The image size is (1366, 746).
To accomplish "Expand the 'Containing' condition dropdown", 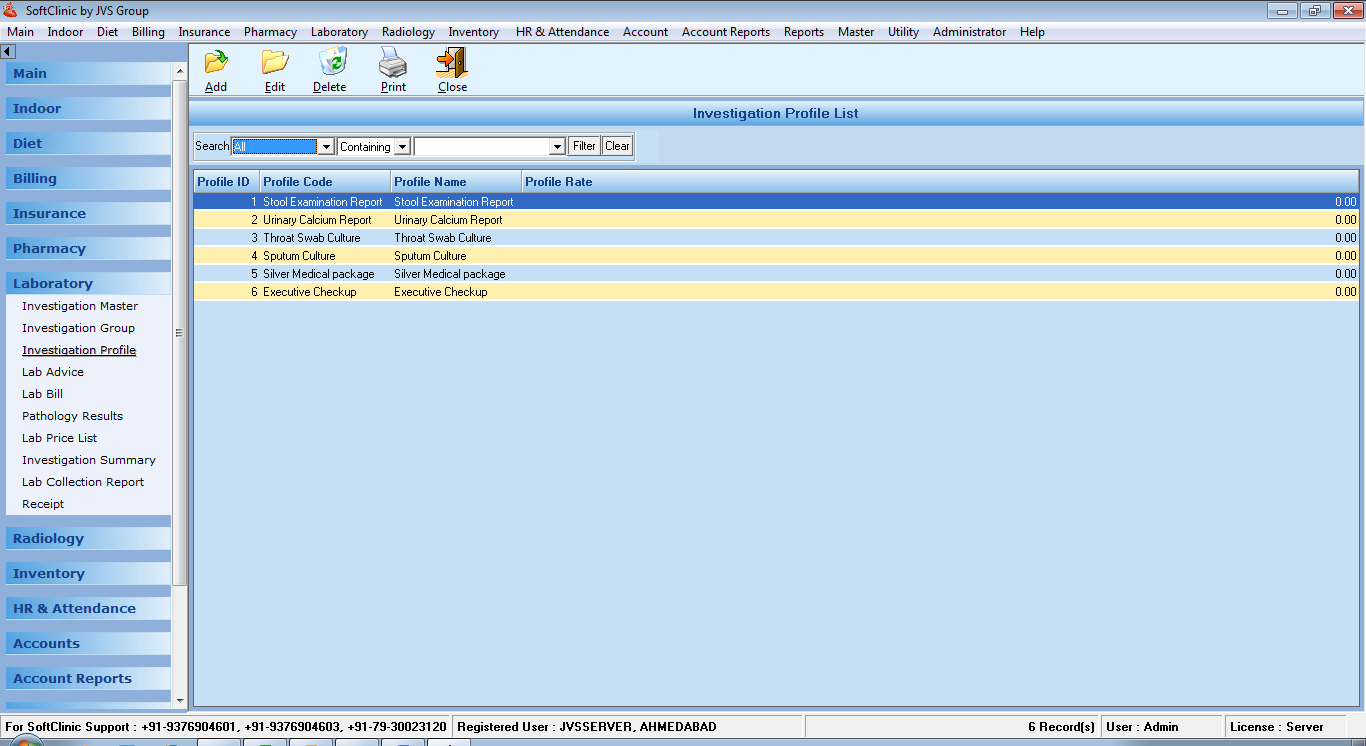I will tap(402, 147).
